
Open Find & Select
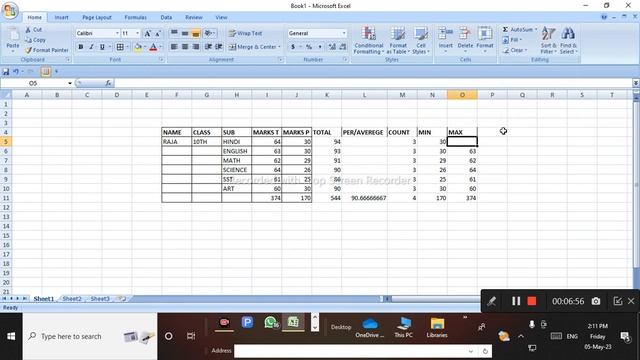(x=568, y=40)
